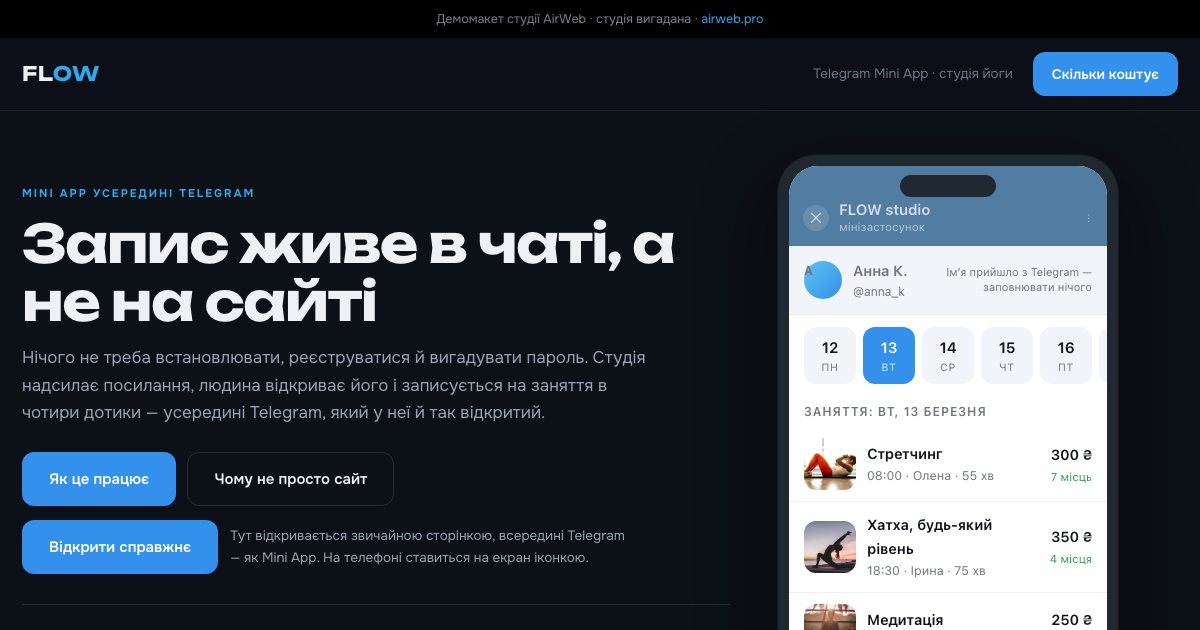Click the FLOW logo in header
Image resolution: width=1200 pixels, height=630 pixels.
click(61, 74)
